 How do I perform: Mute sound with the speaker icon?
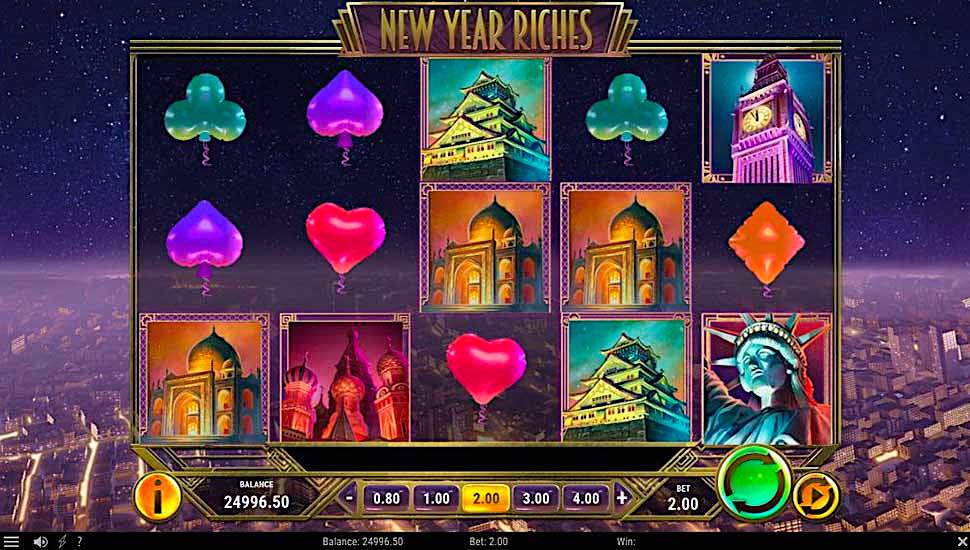click(x=41, y=542)
